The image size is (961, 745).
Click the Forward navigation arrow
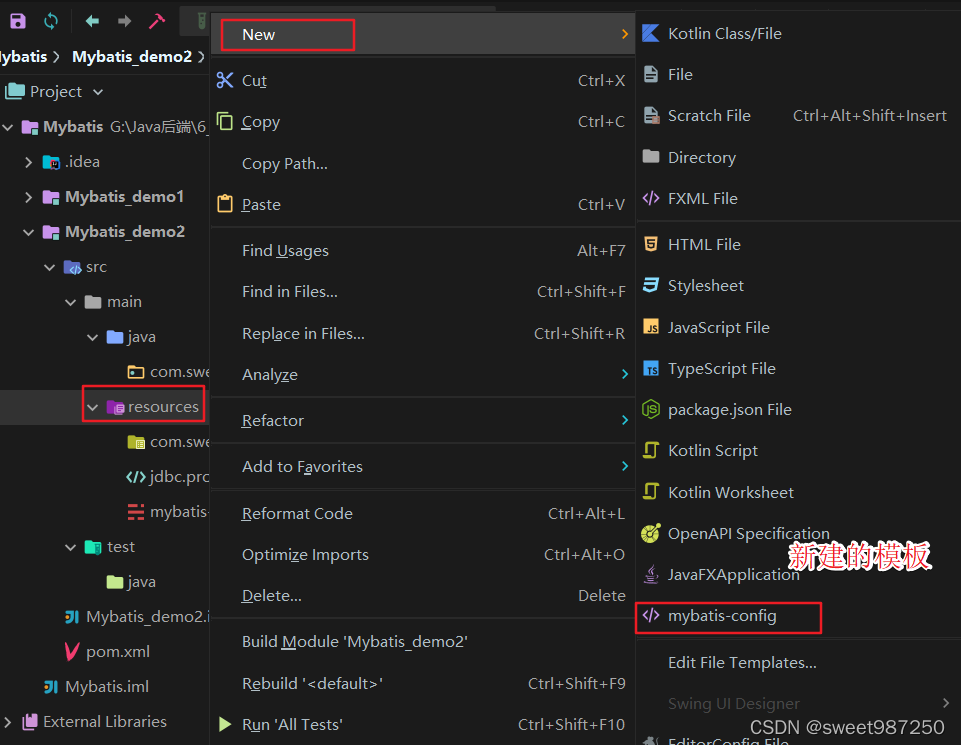pyautogui.click(x=124, y=21)
